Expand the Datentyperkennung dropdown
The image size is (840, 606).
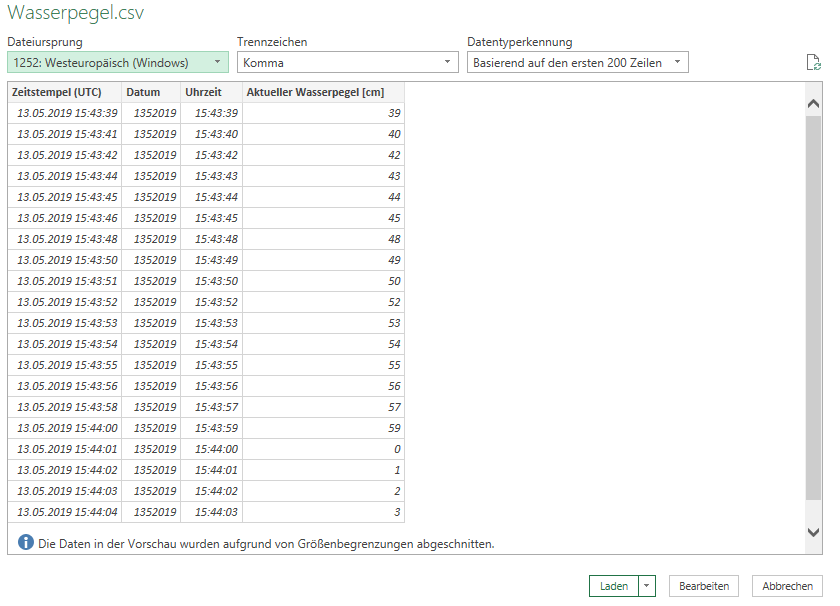577,62
